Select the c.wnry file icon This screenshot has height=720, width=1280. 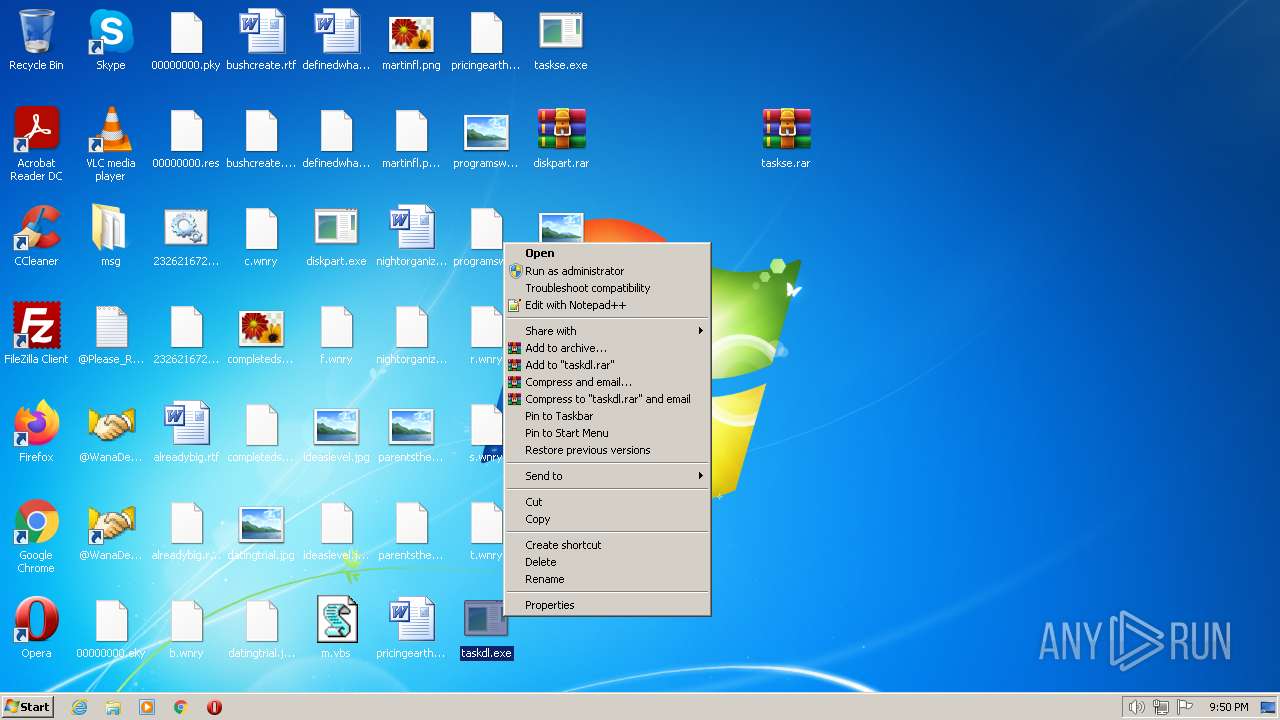pyautogui.click(x=261, y=236)
